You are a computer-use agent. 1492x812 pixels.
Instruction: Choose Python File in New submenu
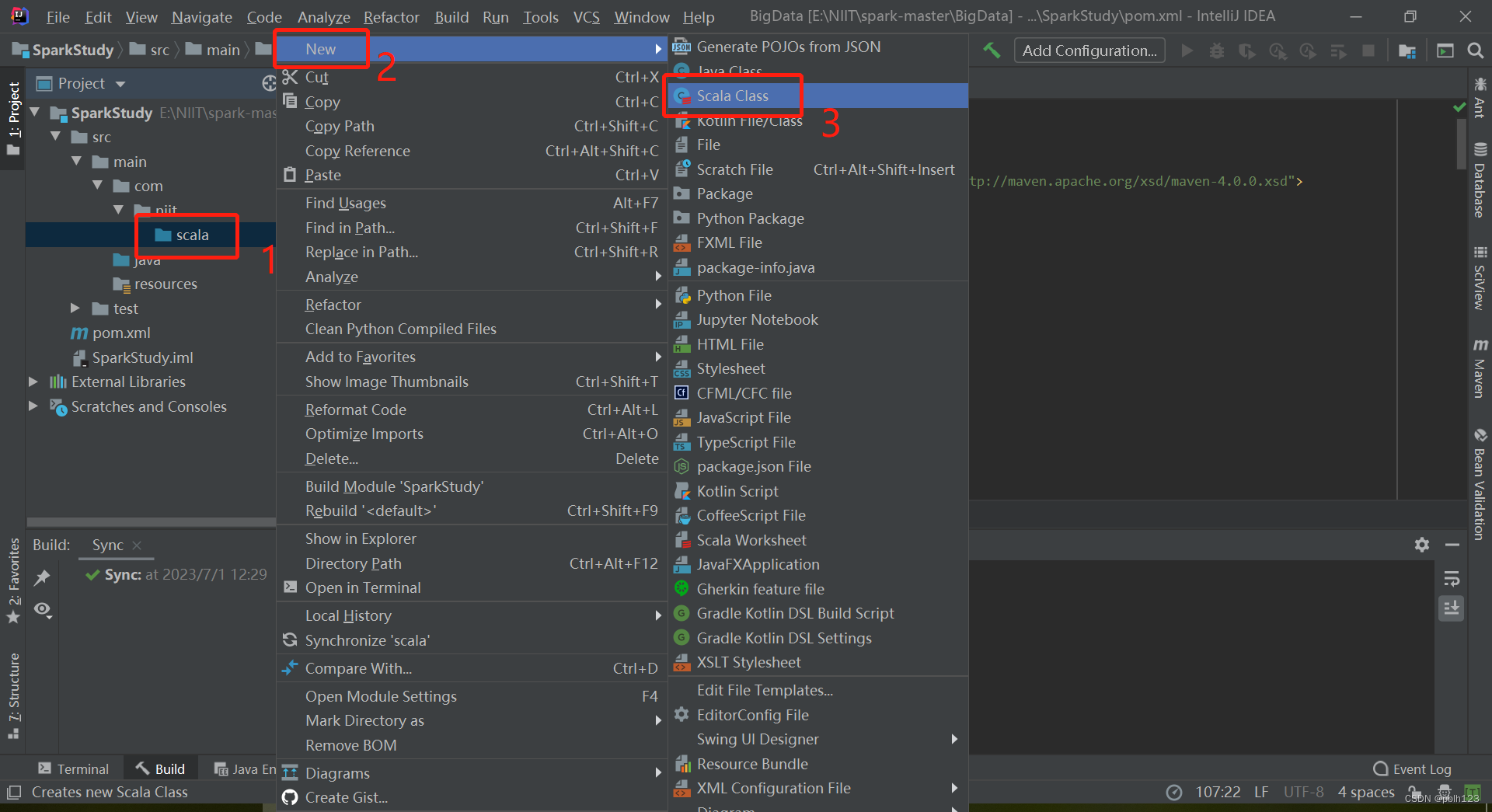pyautogui.click(x=817, y=295)
